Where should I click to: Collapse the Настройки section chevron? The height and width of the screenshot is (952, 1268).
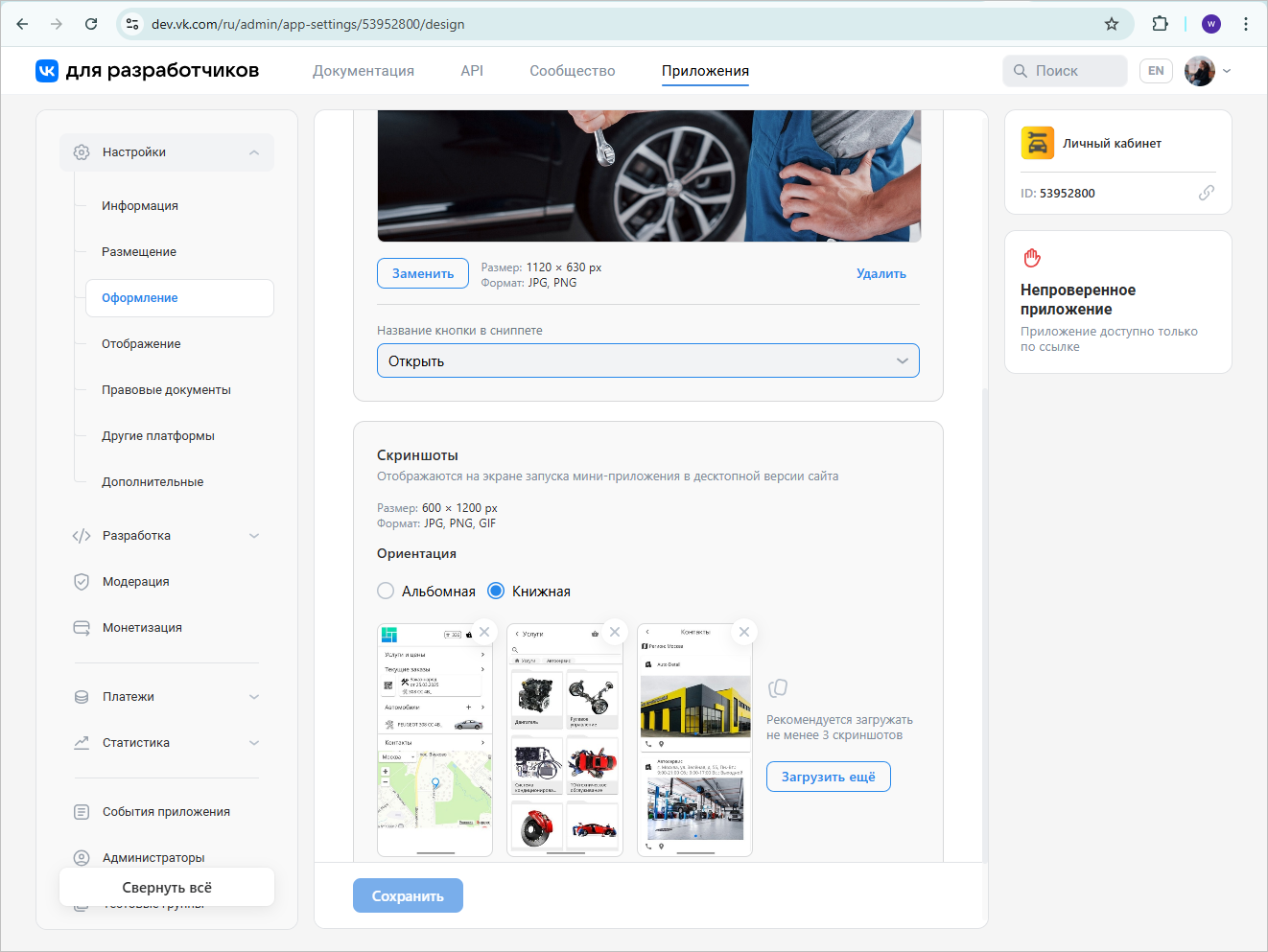click(x=253, y=151)
